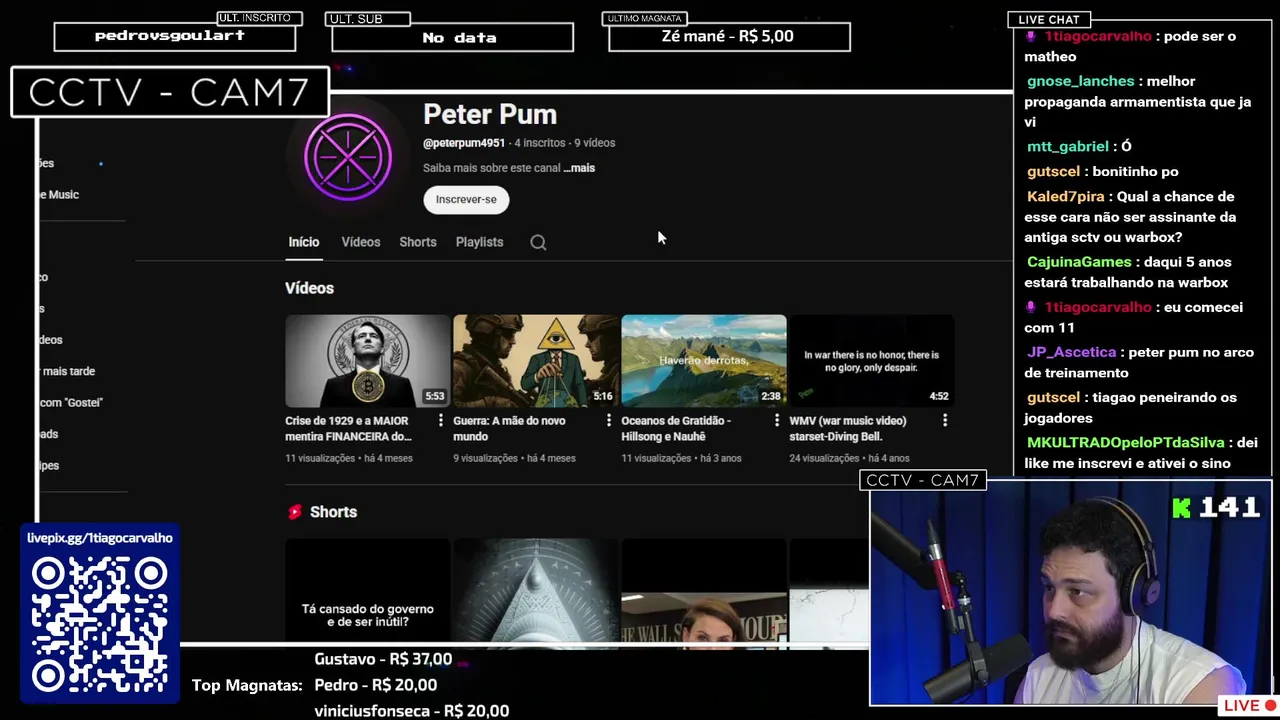The width and height of the screenshot is (1280, 720).
Task: Switch to the Shorts tab
Action: click(418, 242)
